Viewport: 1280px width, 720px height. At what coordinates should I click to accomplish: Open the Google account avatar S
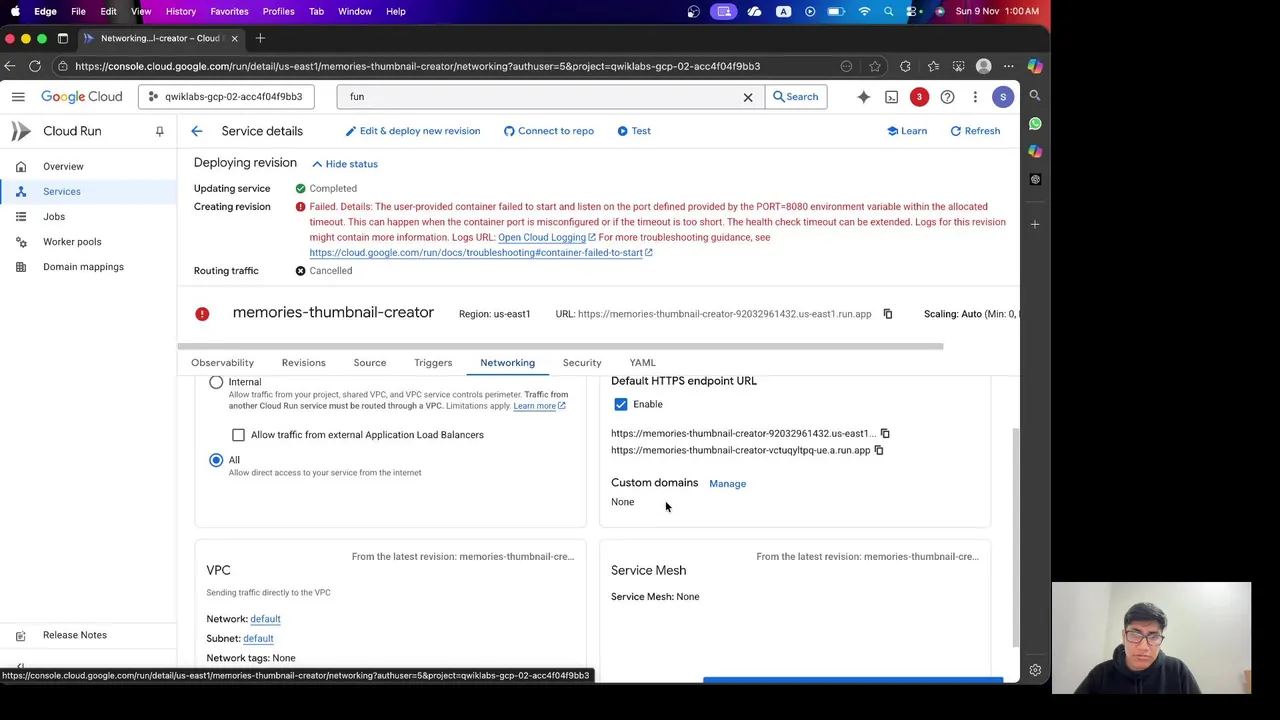pos(1002,97)
